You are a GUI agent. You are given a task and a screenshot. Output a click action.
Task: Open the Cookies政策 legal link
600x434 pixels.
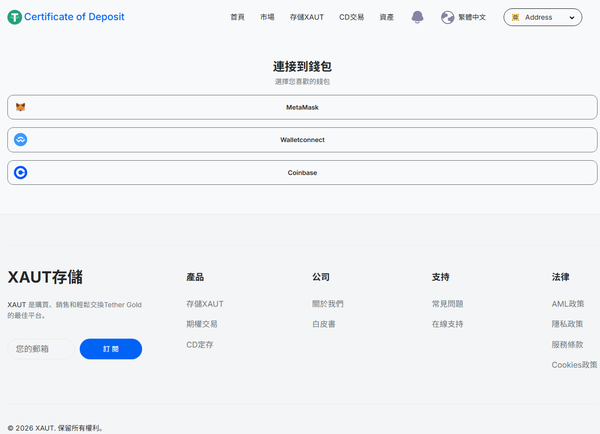tap(574, 365)
